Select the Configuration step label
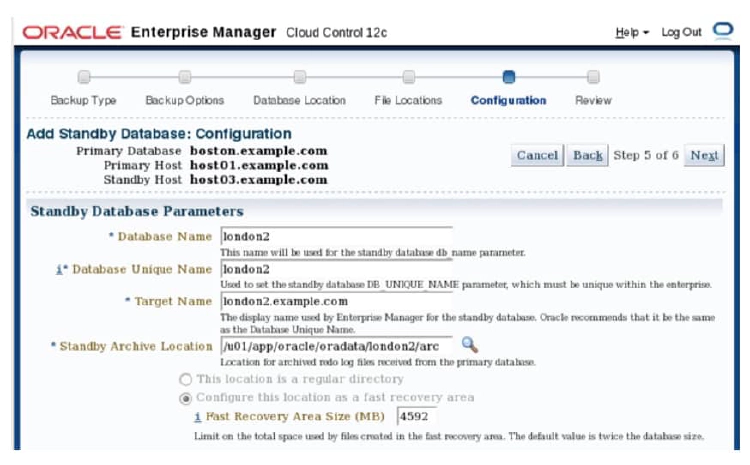 coord(508,100)
